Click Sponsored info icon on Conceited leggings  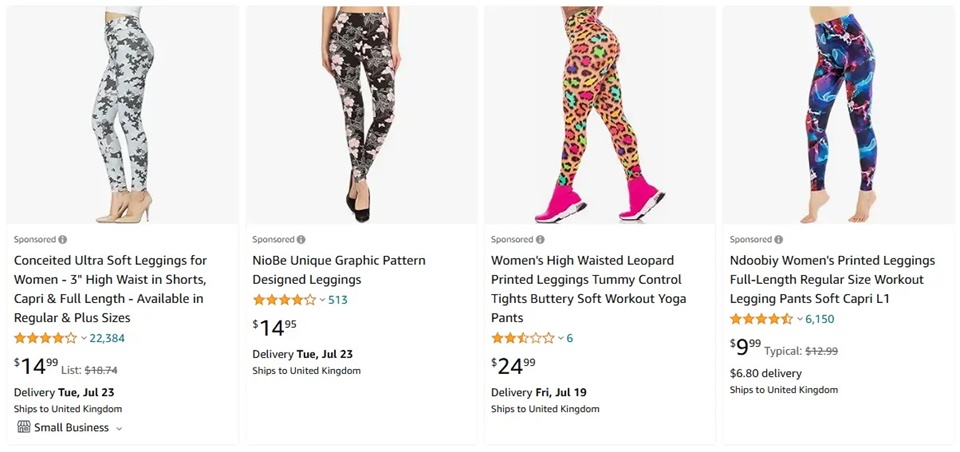(x=63, y=240)
